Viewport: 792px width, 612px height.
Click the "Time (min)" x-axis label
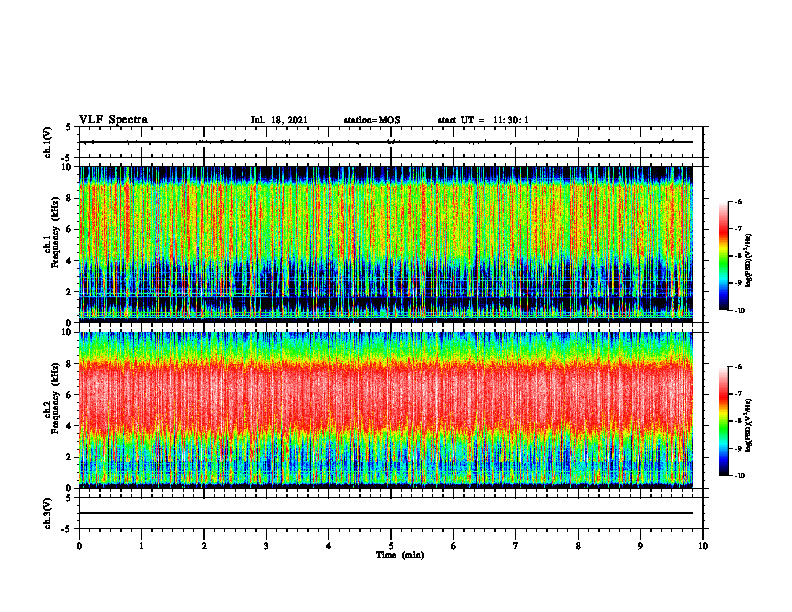coord(400,555)
